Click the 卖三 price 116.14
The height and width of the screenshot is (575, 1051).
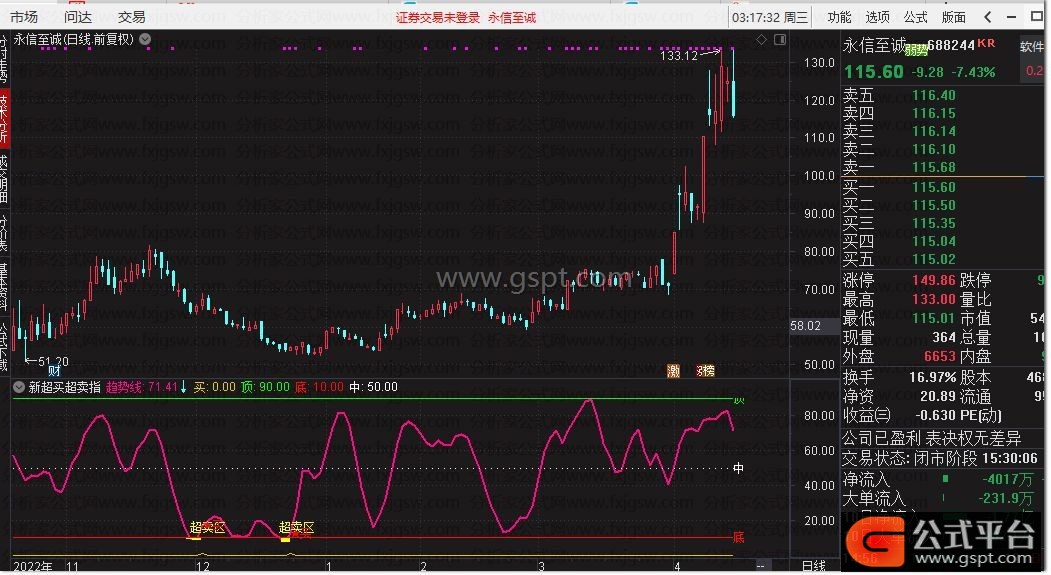[x=934, y=131]
